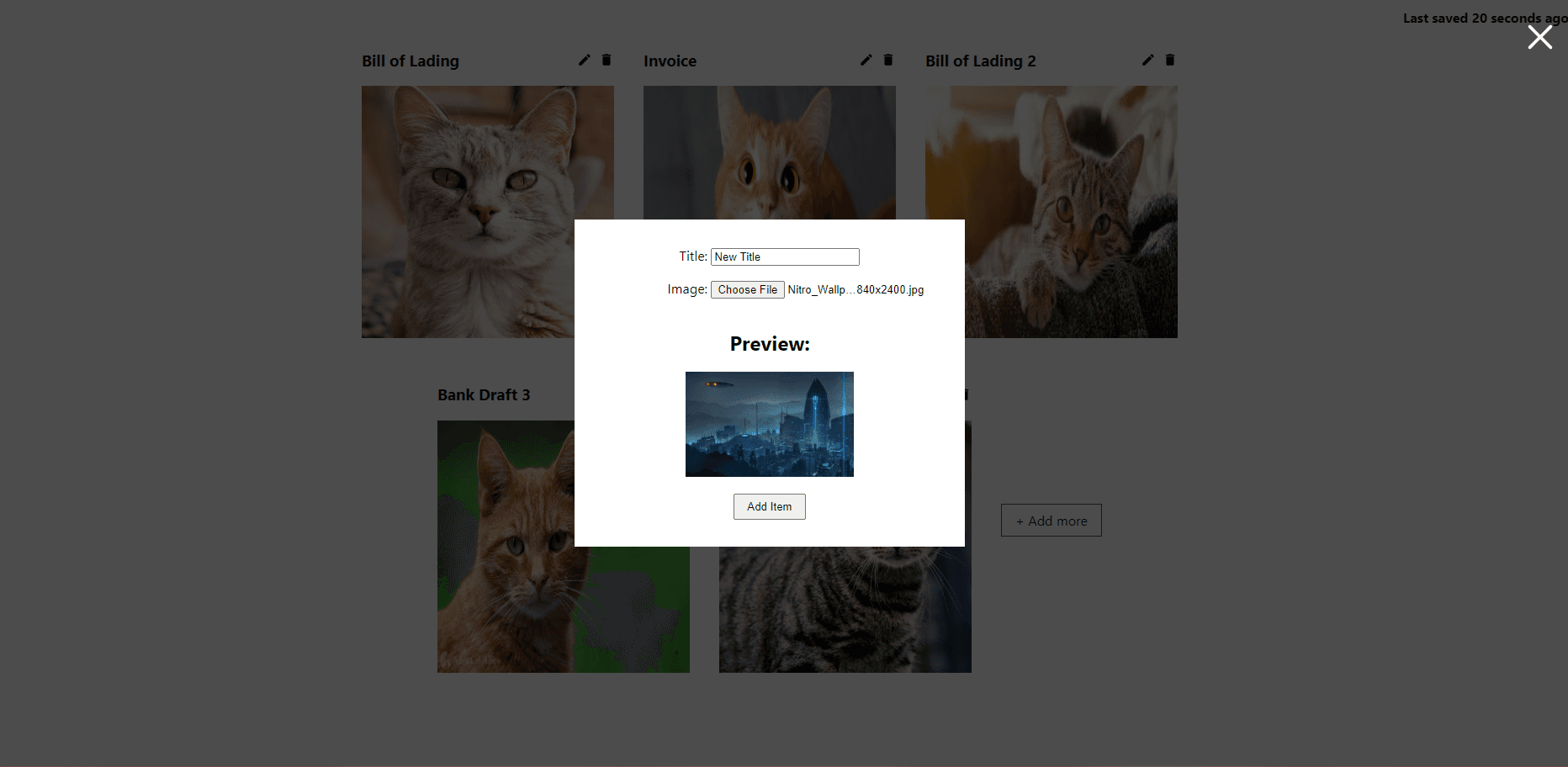Click the Title input field
This screenshot has width=1568, height=767.
[x=785, y=257]
